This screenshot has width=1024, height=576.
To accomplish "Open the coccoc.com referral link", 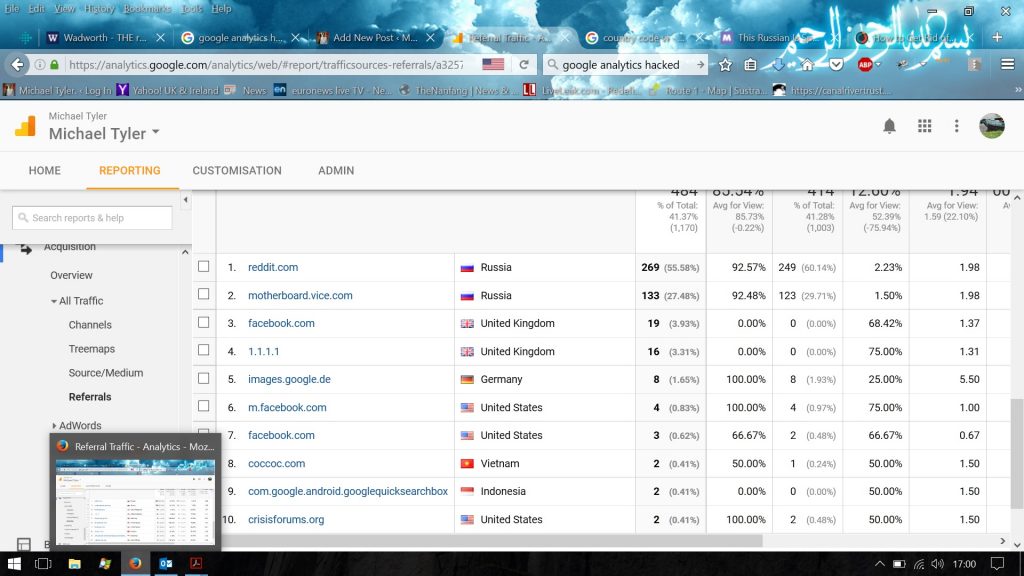I will pos(276,464).
